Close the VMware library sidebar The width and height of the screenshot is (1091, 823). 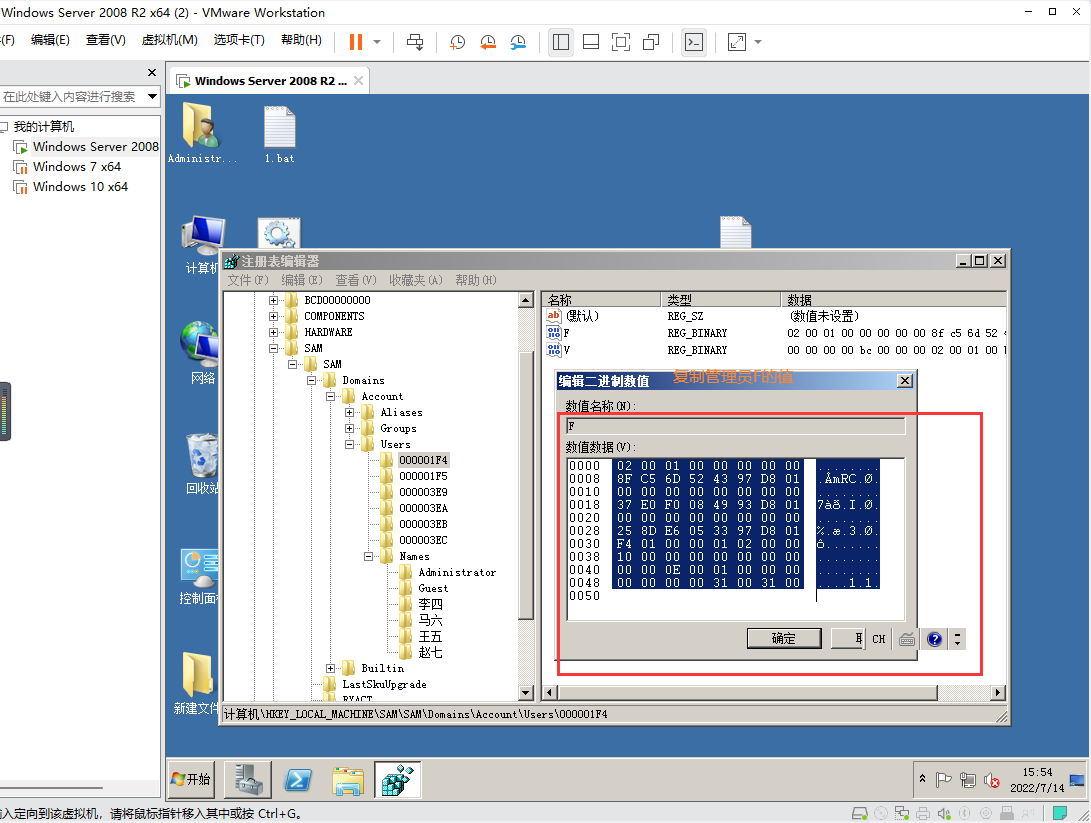tap(152, 72)
